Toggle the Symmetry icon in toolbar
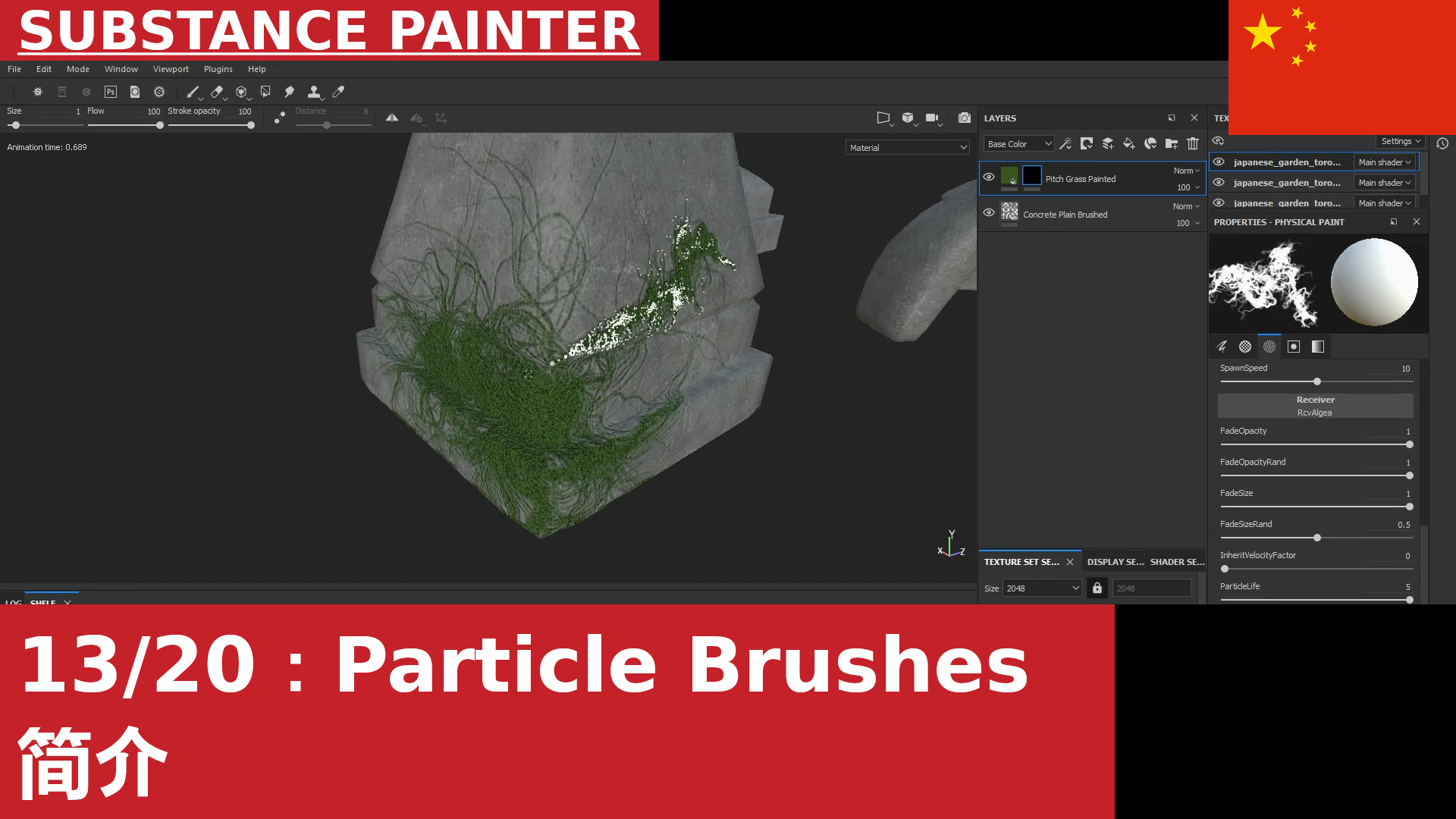The width and height of the screenshot is (1456, 819). tap(392, 118)
